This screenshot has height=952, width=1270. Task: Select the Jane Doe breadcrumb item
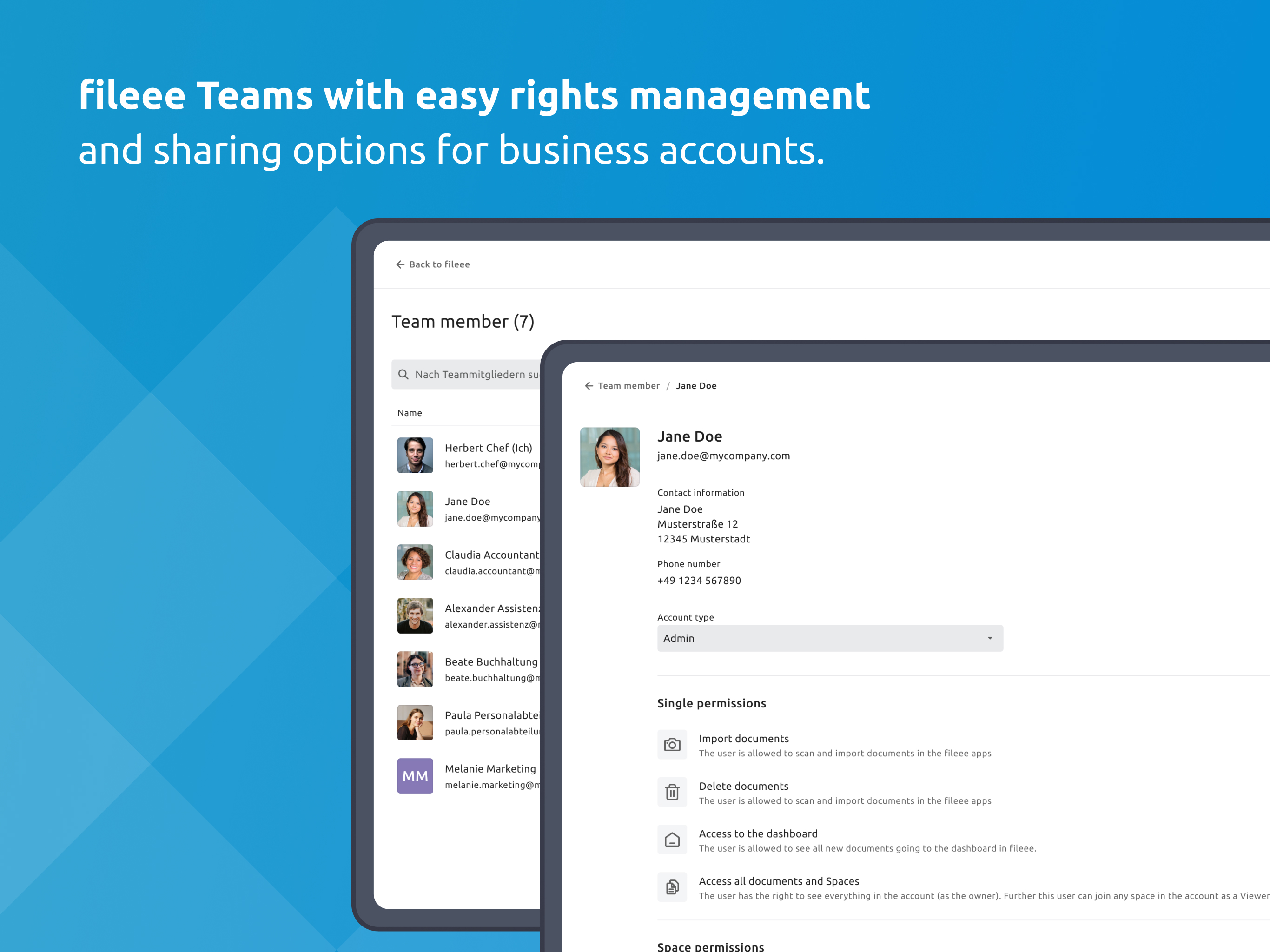696,386
